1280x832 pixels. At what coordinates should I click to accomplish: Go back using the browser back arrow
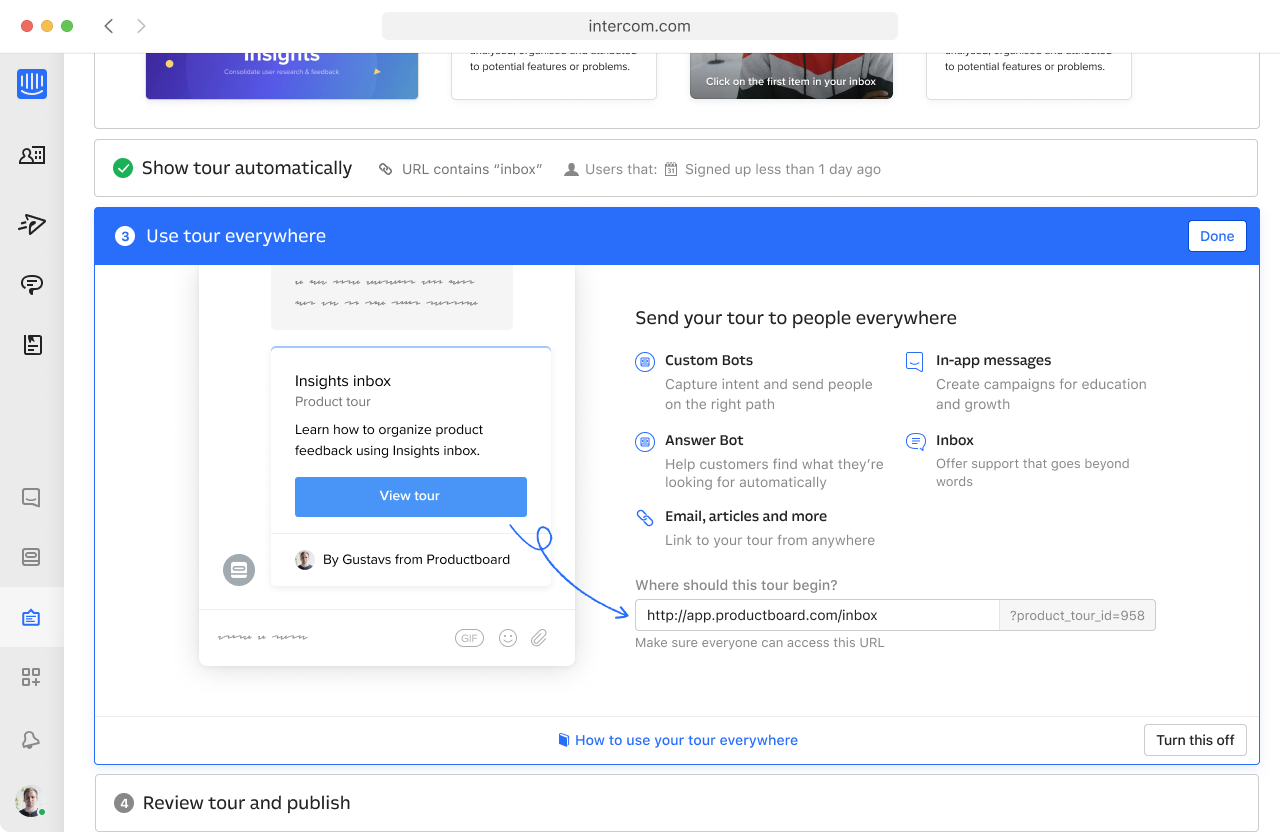pos(109,26)
